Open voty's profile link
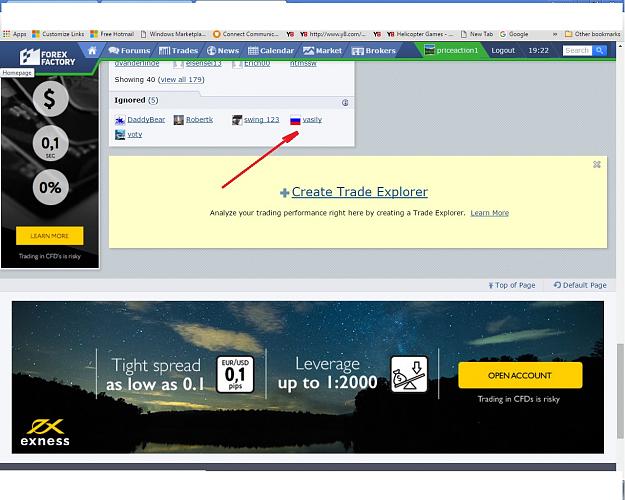 coord(135,135)
